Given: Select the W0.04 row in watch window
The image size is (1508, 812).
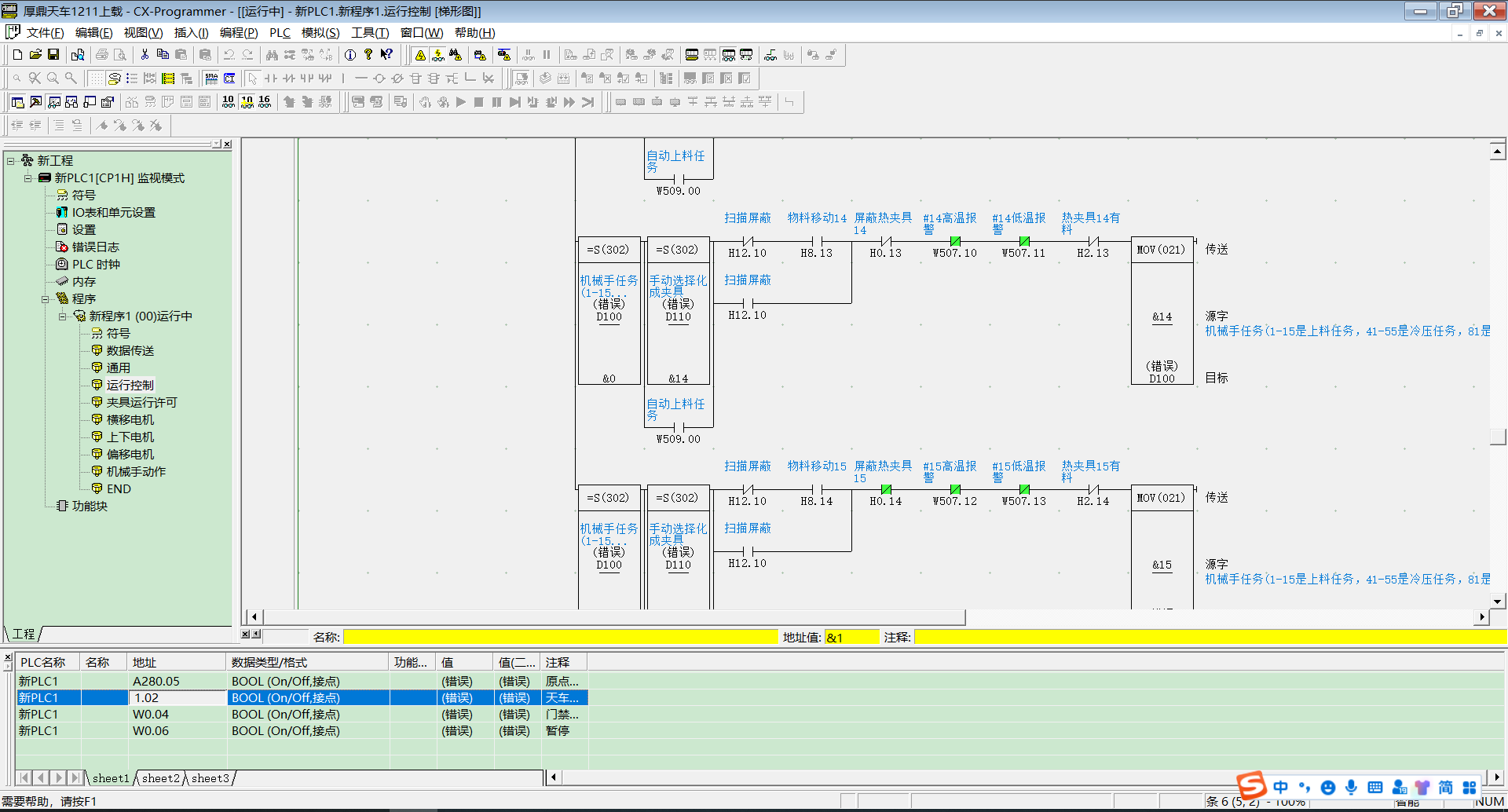Looking at the screenshot, I should pos(150,715).
